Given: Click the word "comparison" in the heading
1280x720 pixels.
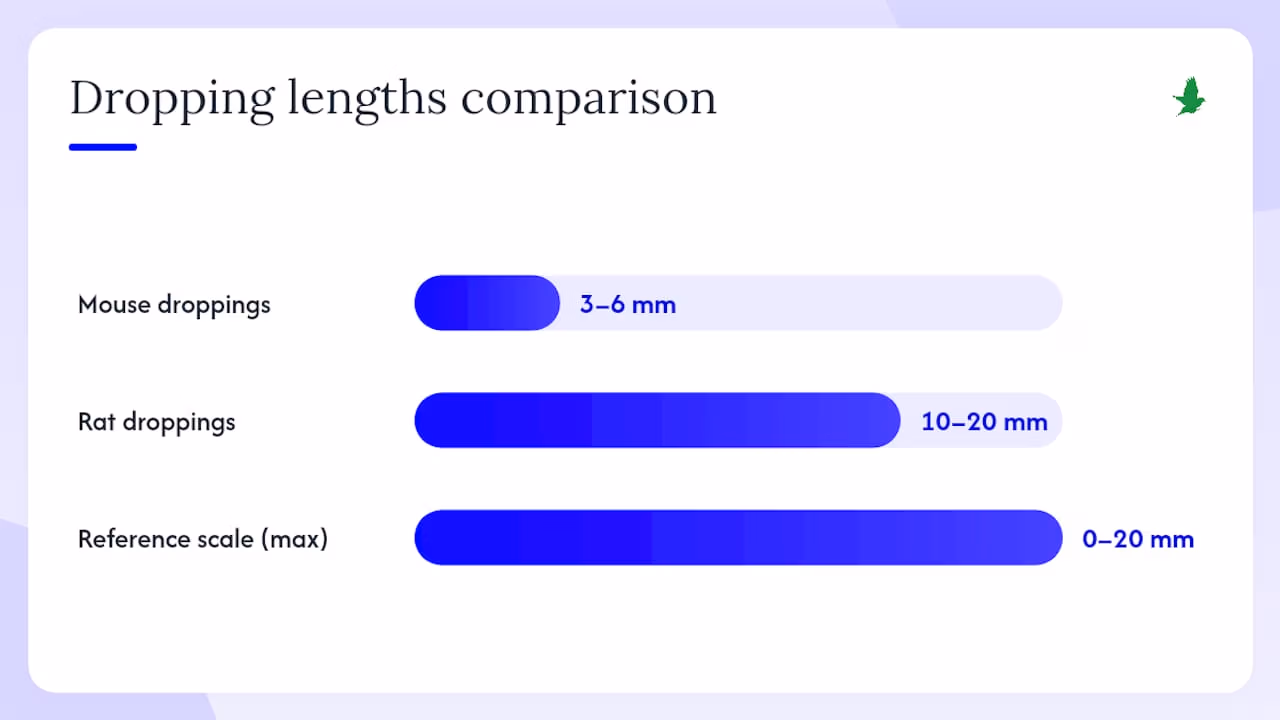Looking at the screenshot, I should click(x=589, y=100).
